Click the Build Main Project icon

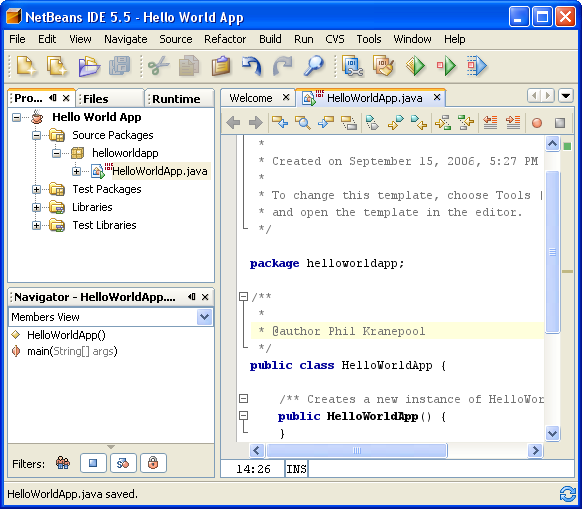(353, 66)
